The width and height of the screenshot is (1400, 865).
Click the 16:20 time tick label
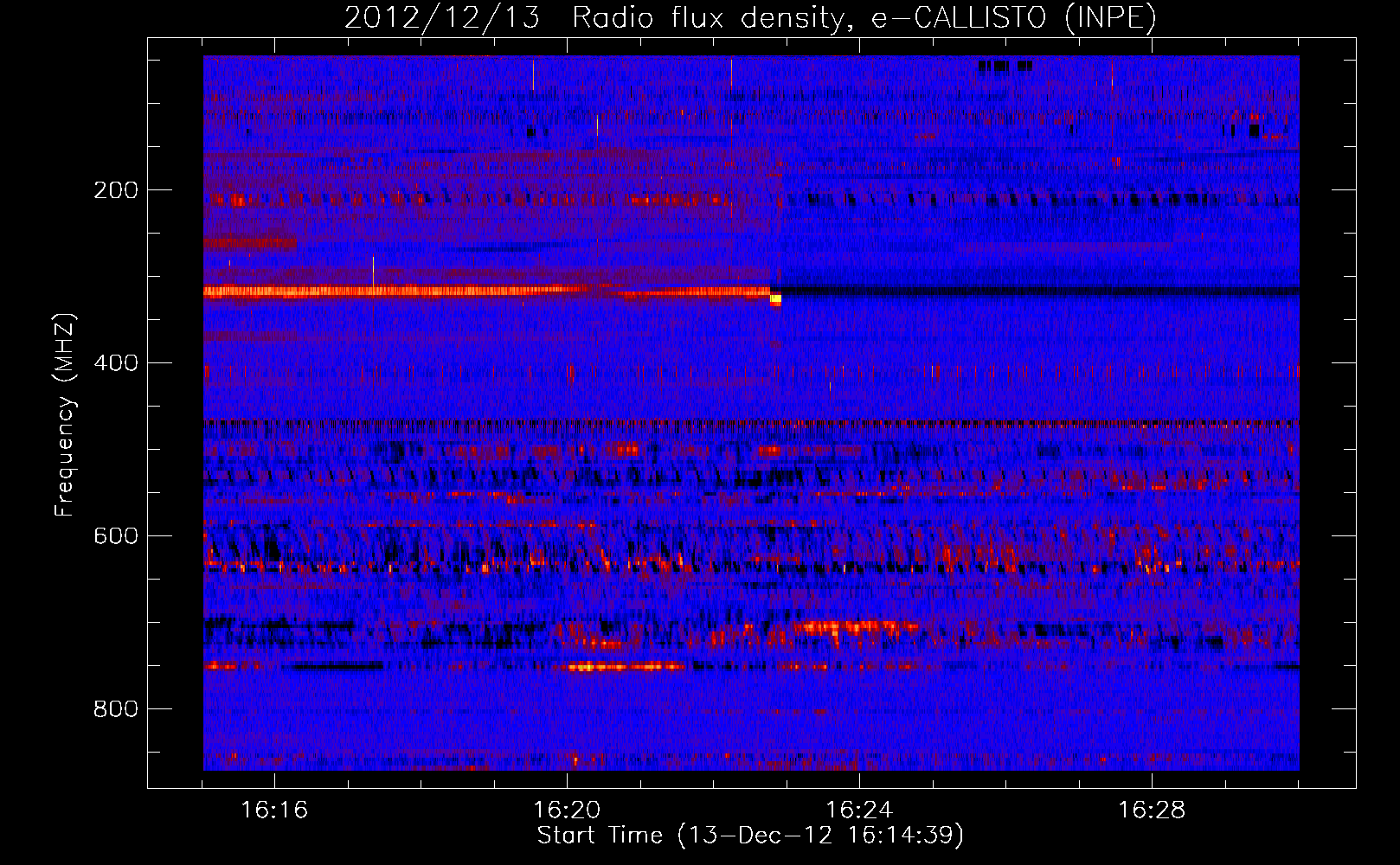(x=567, y=811)
